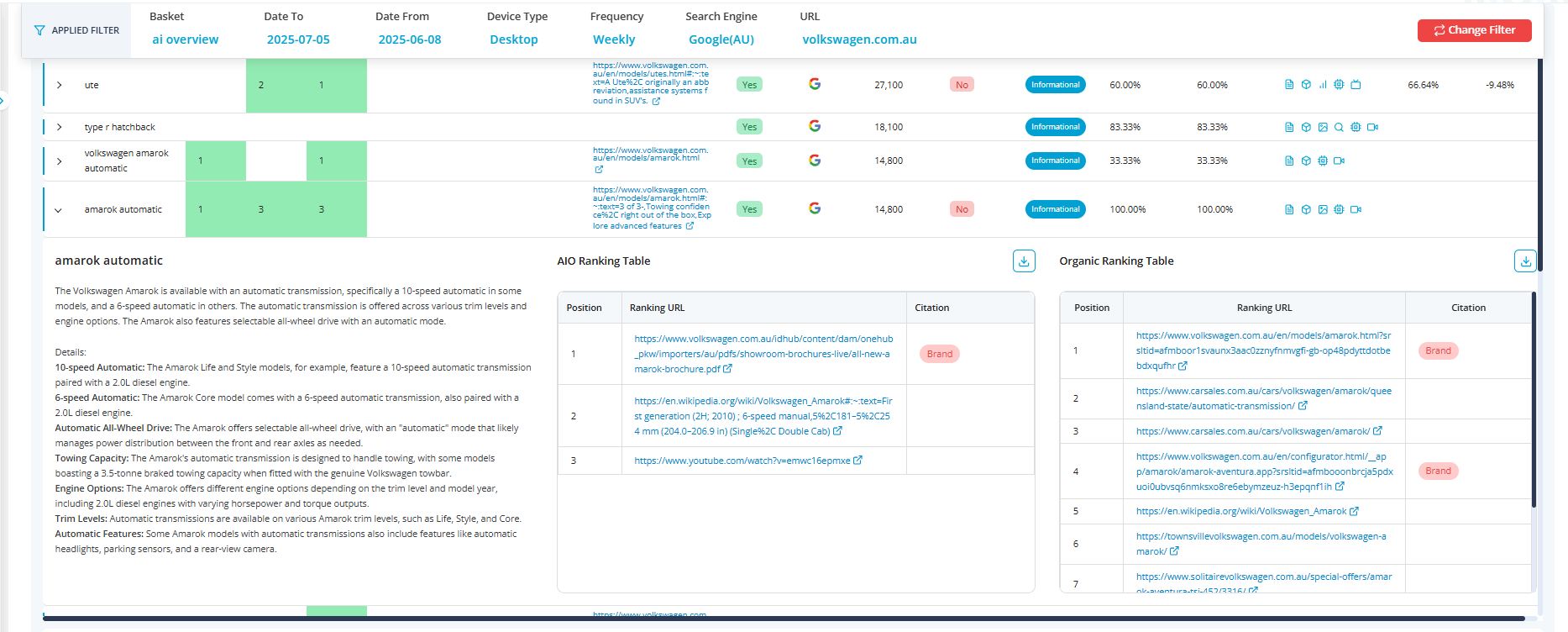Viewport: 1568px width, 632px height.
Task: Click the Citation header in the Organic Ranking Table
Action: coord(1469,308)
